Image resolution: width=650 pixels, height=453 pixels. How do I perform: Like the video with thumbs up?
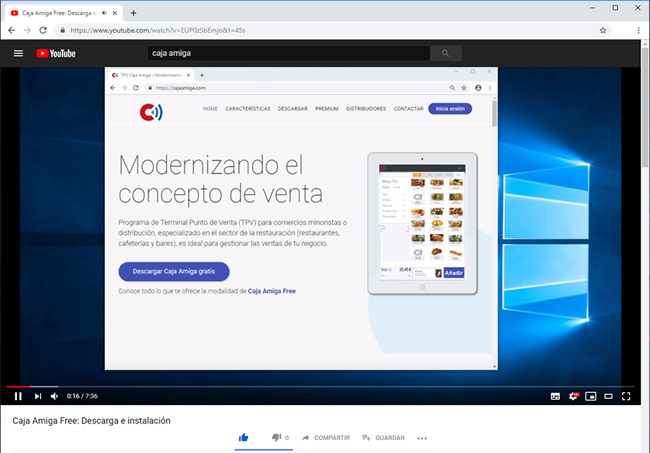[x=244, y=438]
